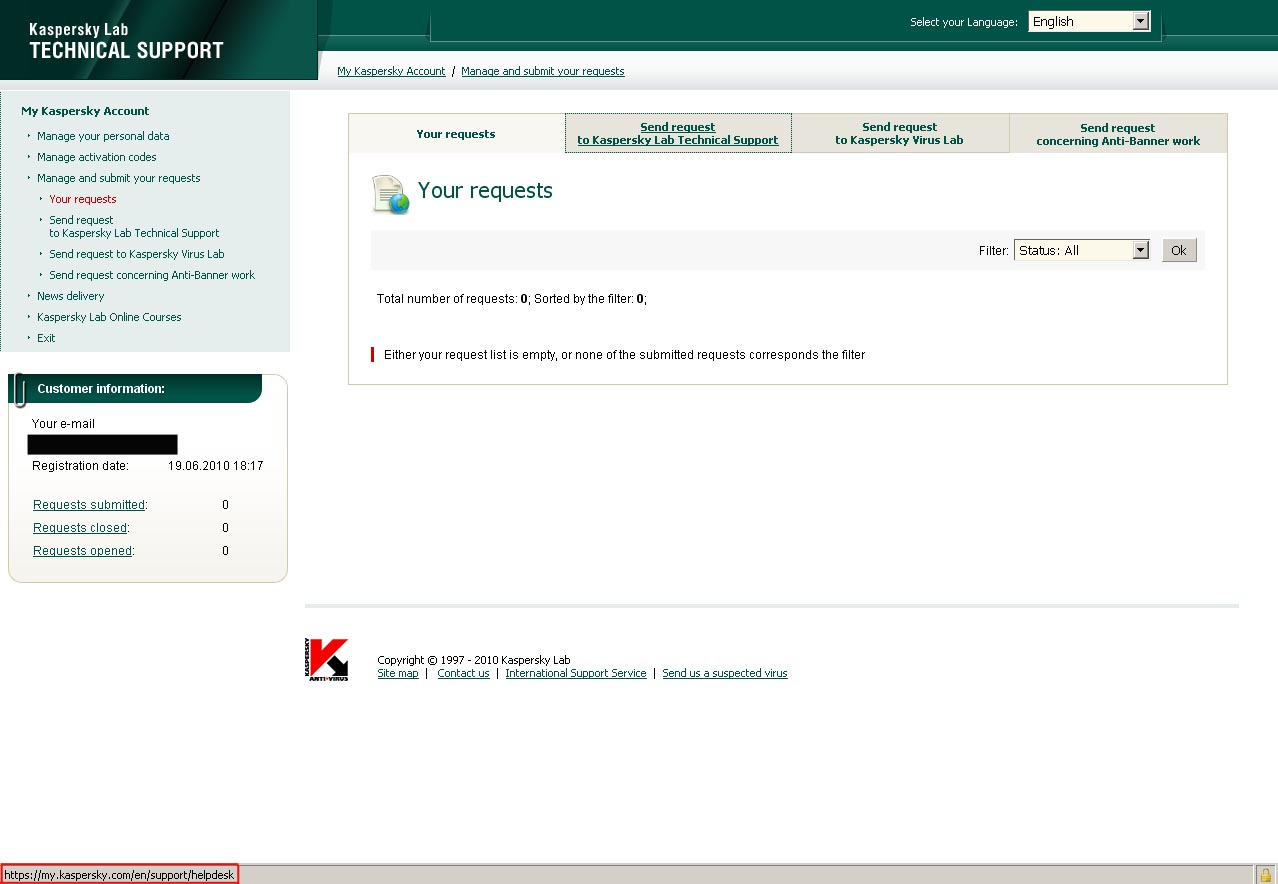Select Your requests sidebar sub-item

[83, 199]
